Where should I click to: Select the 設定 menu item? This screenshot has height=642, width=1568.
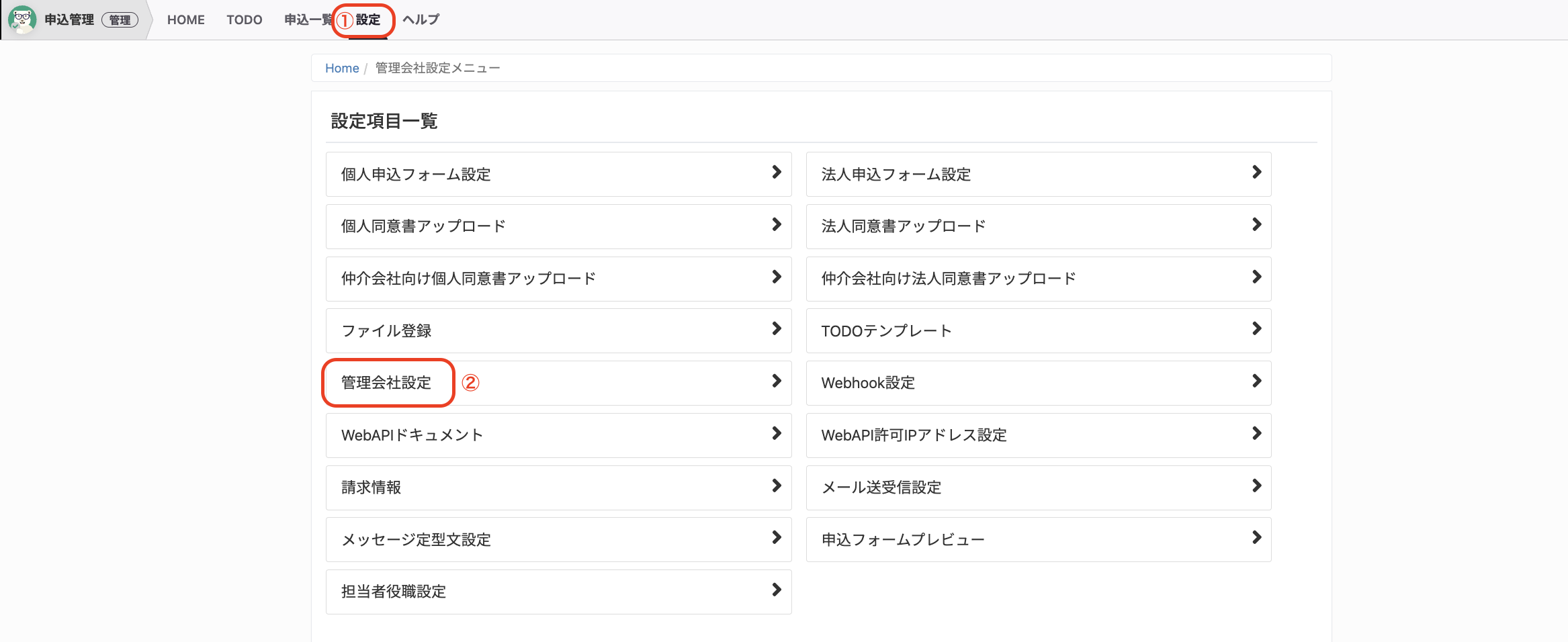click(368, 20)
